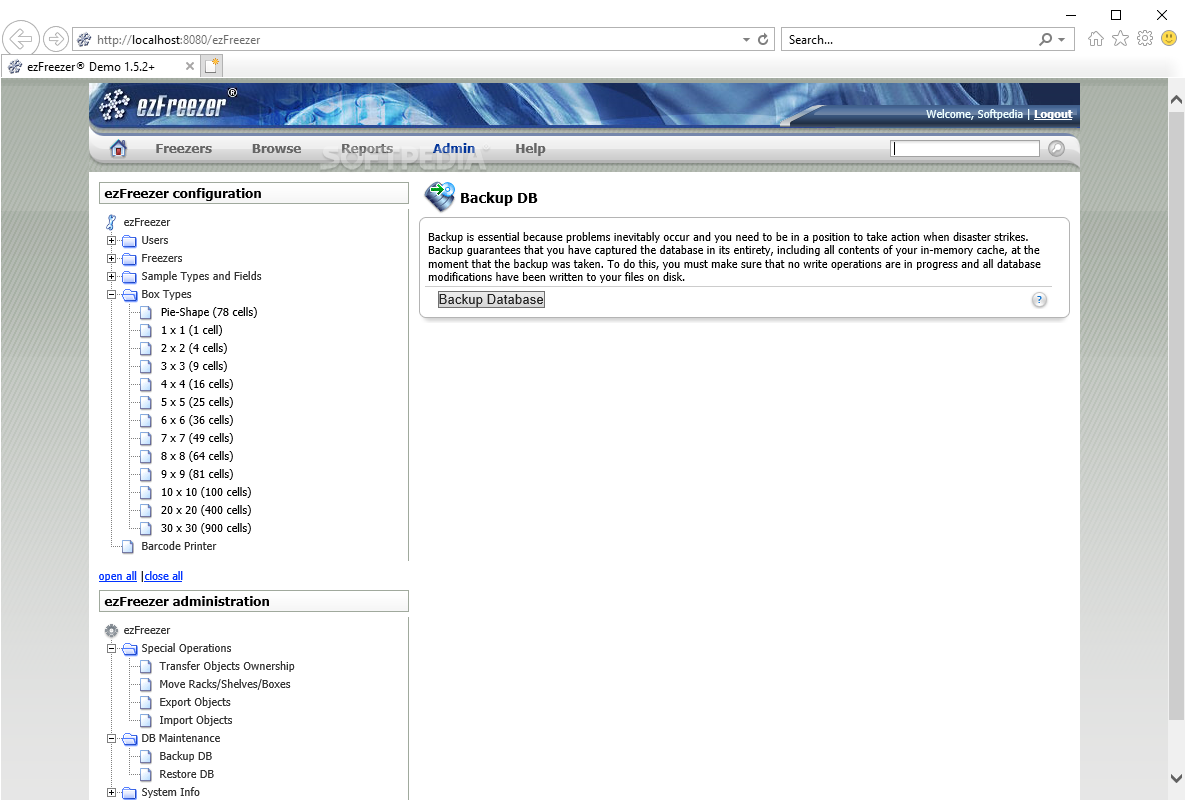
Task: Click the ezFreezer configuration wrench icon
Action: coord(111,222)
